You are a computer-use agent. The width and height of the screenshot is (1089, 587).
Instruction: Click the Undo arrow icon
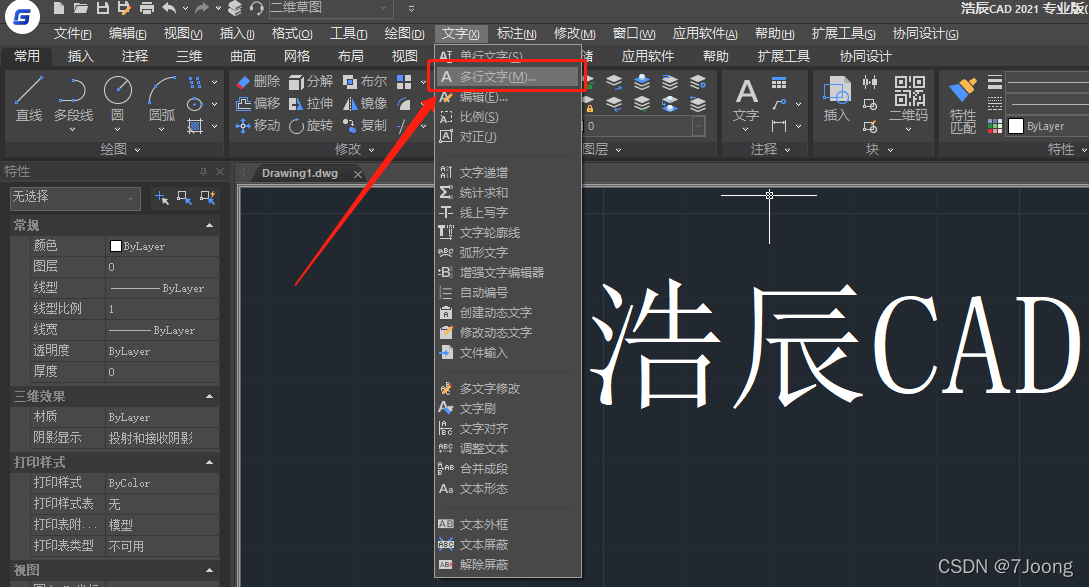[169, 8]
